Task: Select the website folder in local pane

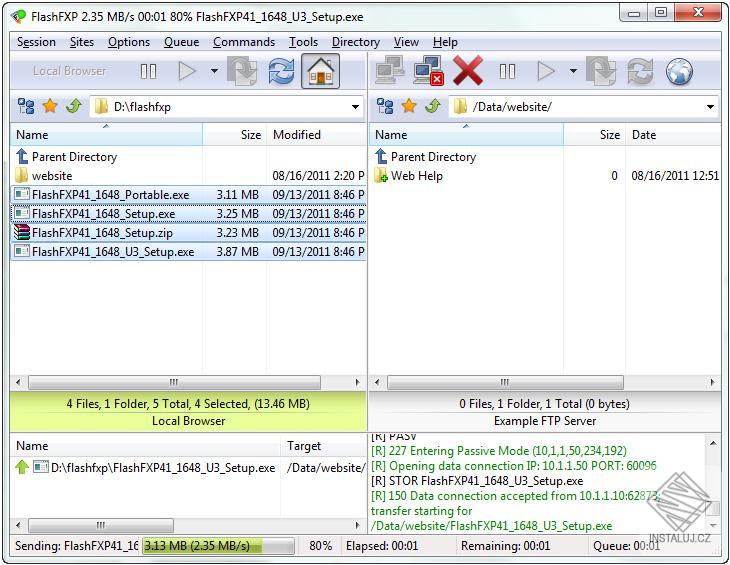Action: pyautogui.click(x=189, y=176)
